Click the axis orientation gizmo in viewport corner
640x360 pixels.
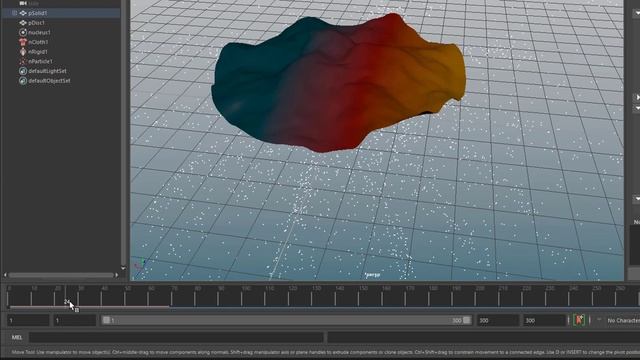(140, 264)
